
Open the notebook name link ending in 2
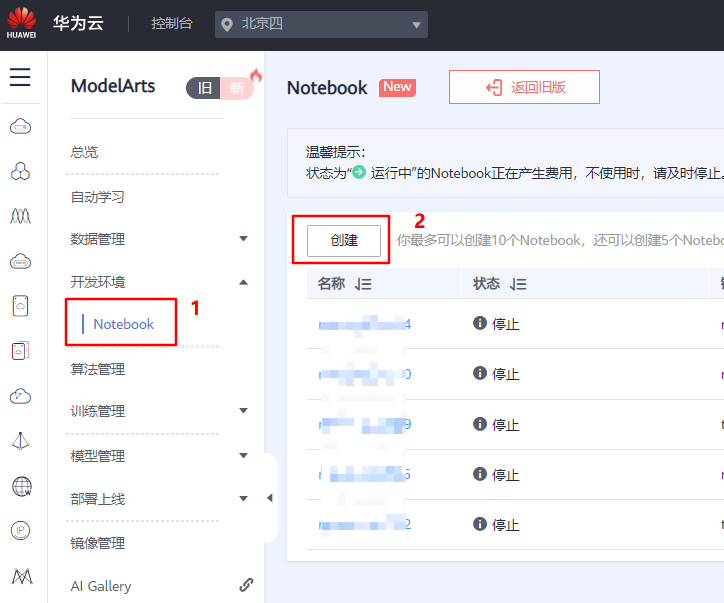click(x=364, y=525)
